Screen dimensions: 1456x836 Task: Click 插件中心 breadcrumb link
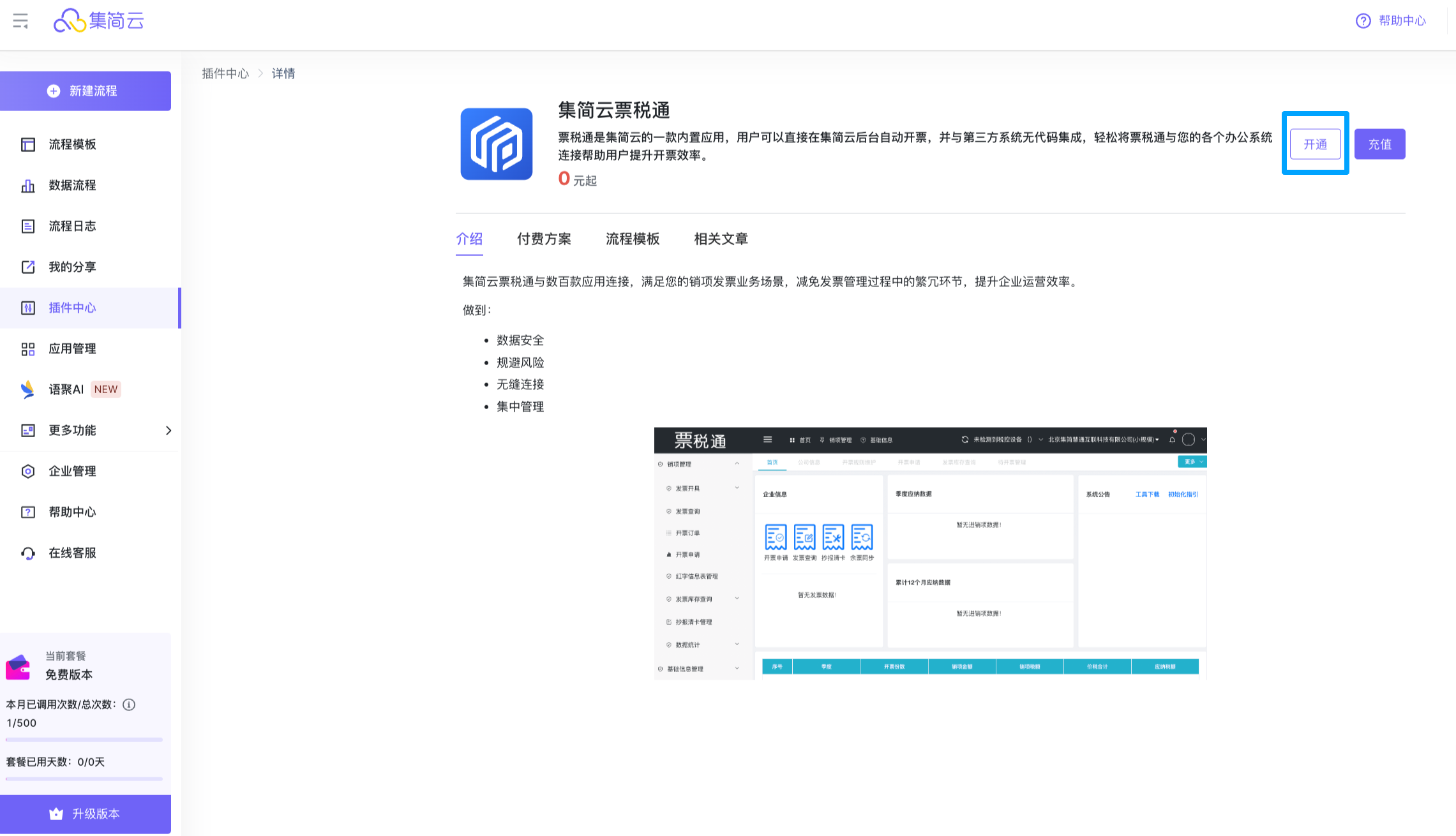click(x=225, y=73)
